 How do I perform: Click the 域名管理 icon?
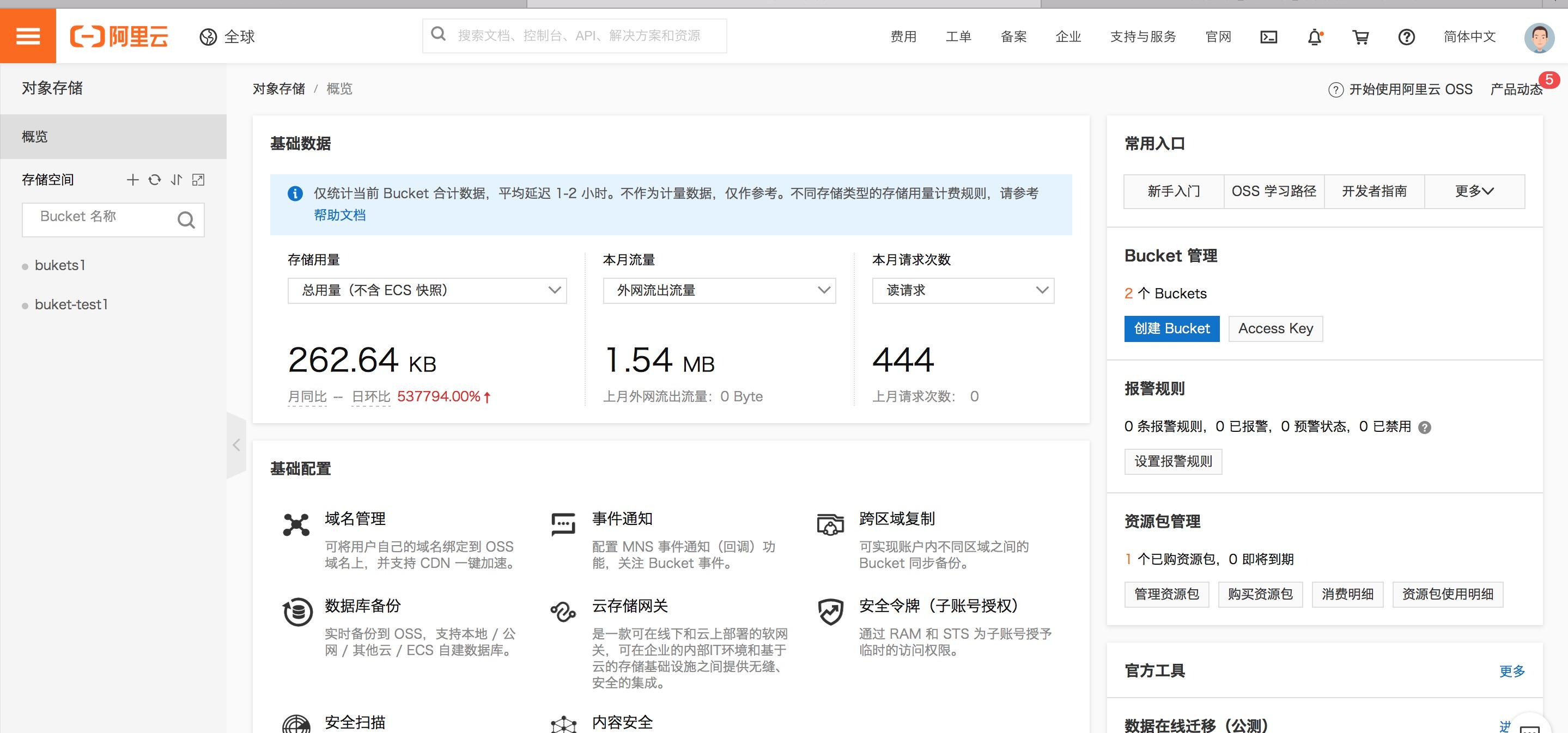pyautogui.click(x=296, y=524)
